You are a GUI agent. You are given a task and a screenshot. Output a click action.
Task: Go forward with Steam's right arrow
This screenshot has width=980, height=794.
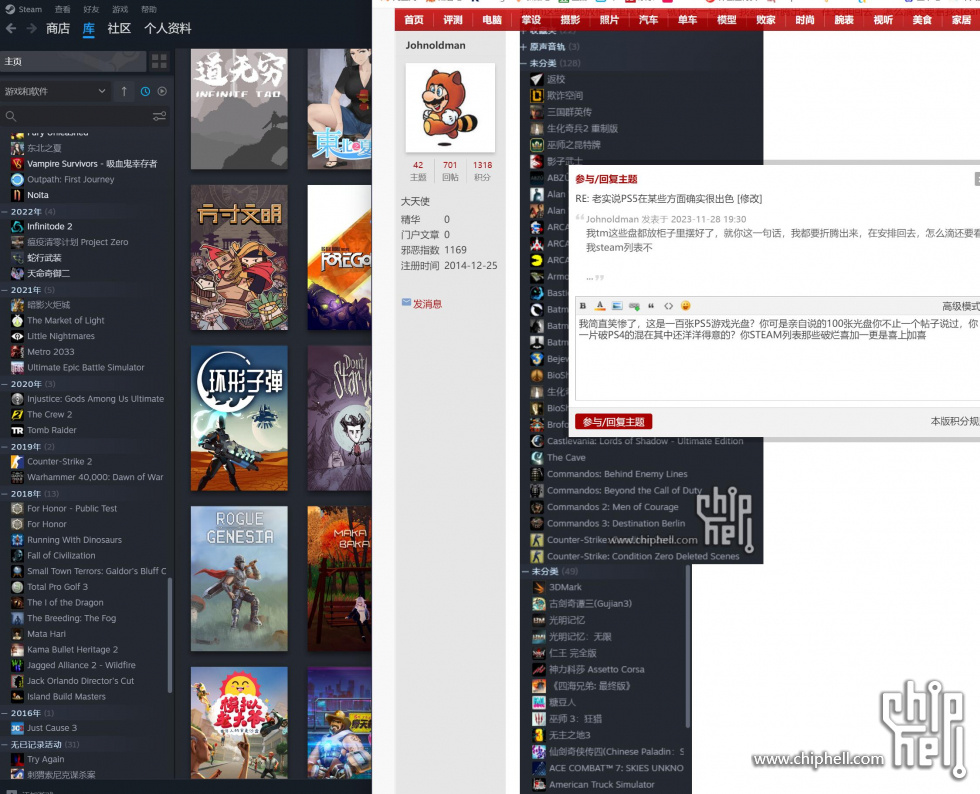click(31, 28)
